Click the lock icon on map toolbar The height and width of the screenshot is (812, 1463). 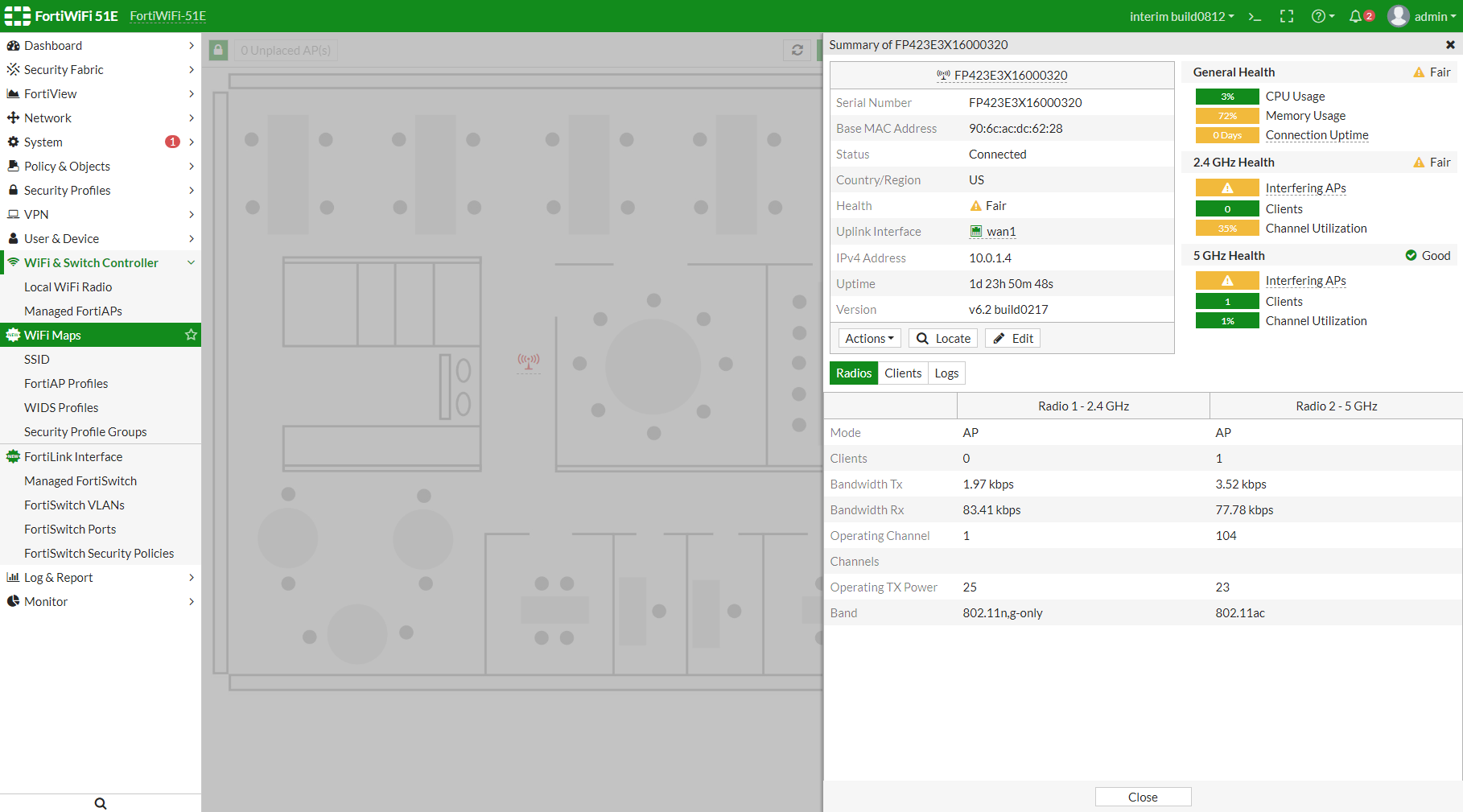click(218, 50)
